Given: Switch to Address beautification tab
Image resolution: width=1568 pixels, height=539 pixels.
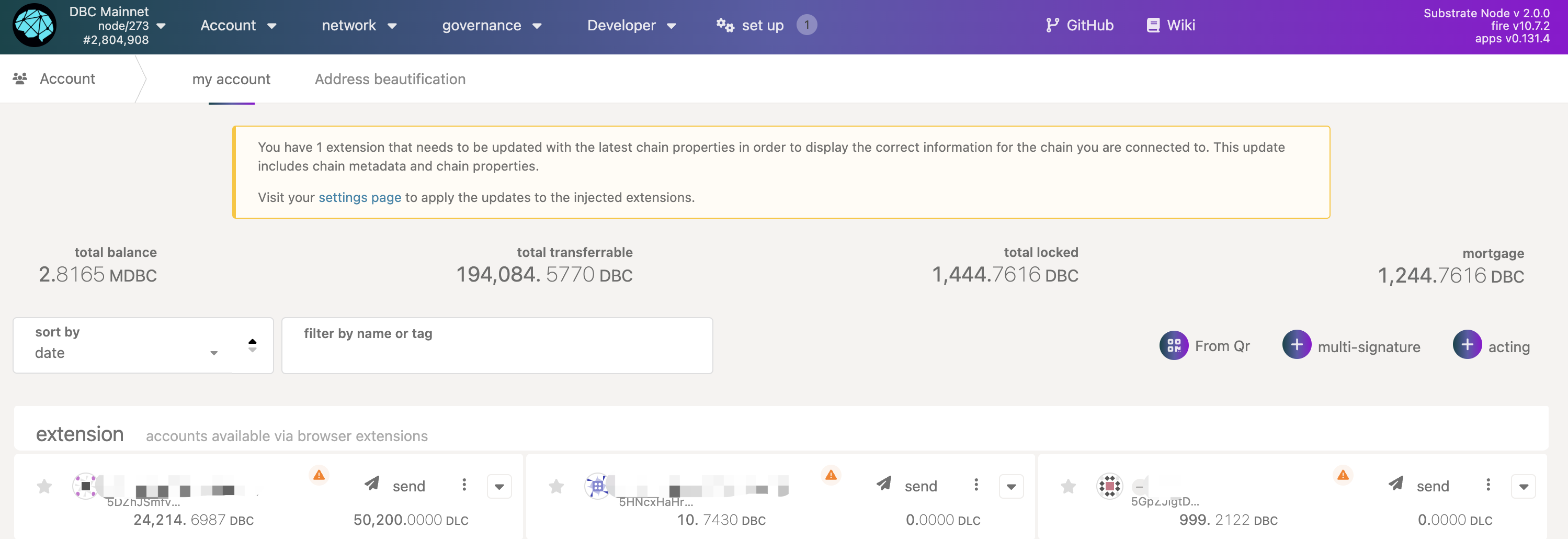Looking at the screenshot, I should click(390, 79).
